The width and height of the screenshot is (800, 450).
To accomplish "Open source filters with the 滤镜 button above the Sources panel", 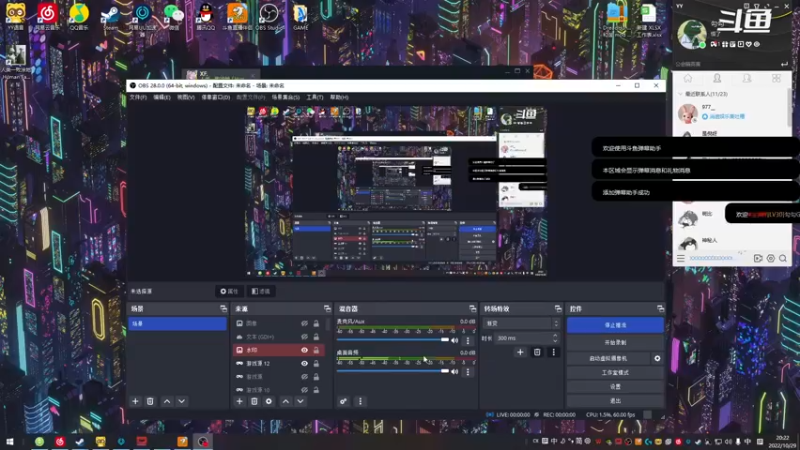I will pos(261,291).
